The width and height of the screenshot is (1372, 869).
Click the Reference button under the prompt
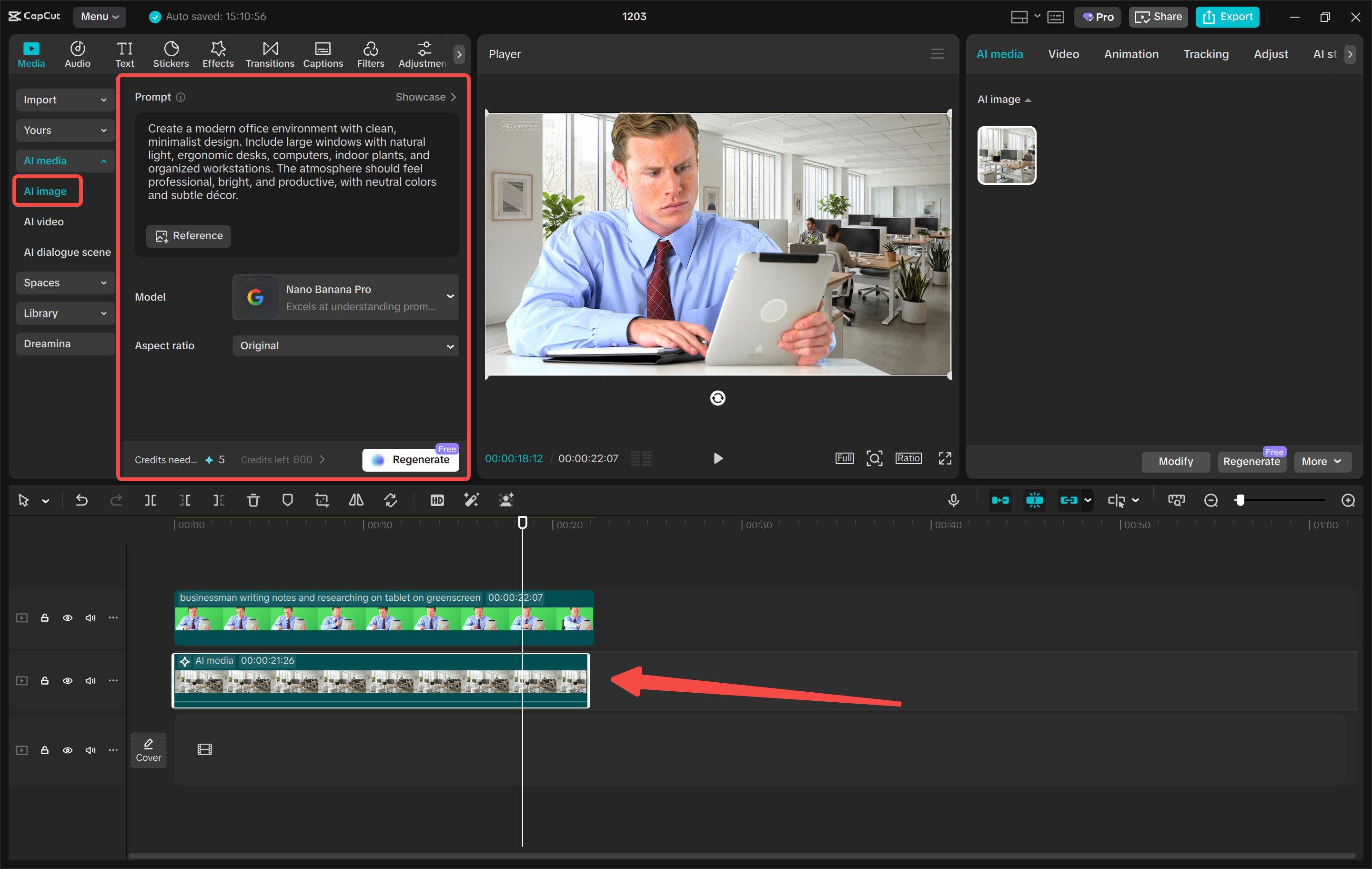click(189, 236)
